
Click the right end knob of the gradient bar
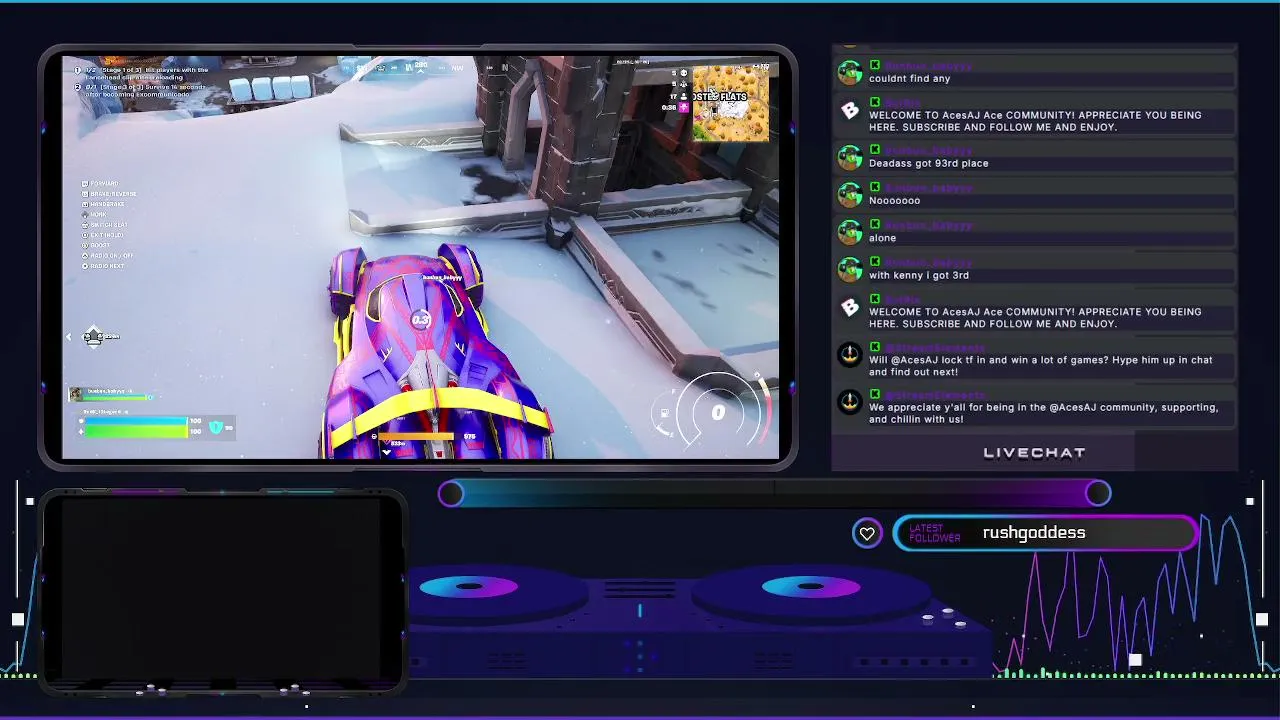tap(1098, 493)
